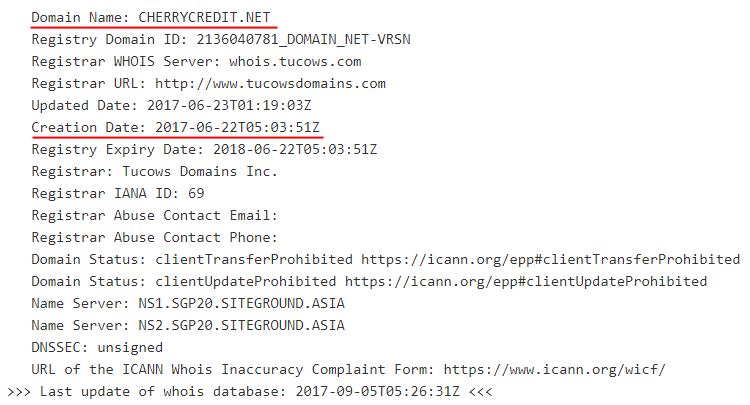Click the Last update of whois database line

click(x=250, y=392)
